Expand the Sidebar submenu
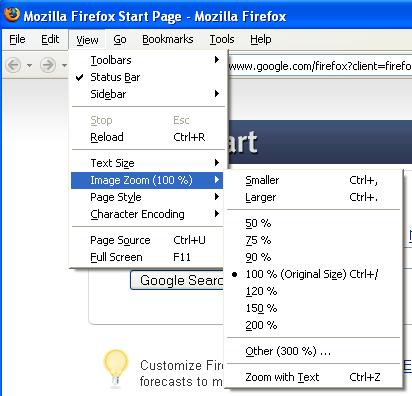The height and width of the screenshot is (396, 412). point(148,94)
